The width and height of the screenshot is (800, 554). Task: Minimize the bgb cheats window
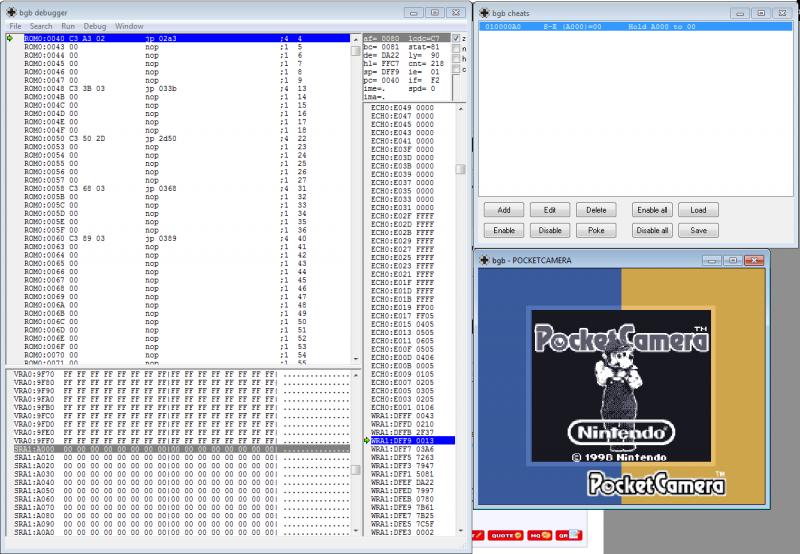click(x=740, y=13)
